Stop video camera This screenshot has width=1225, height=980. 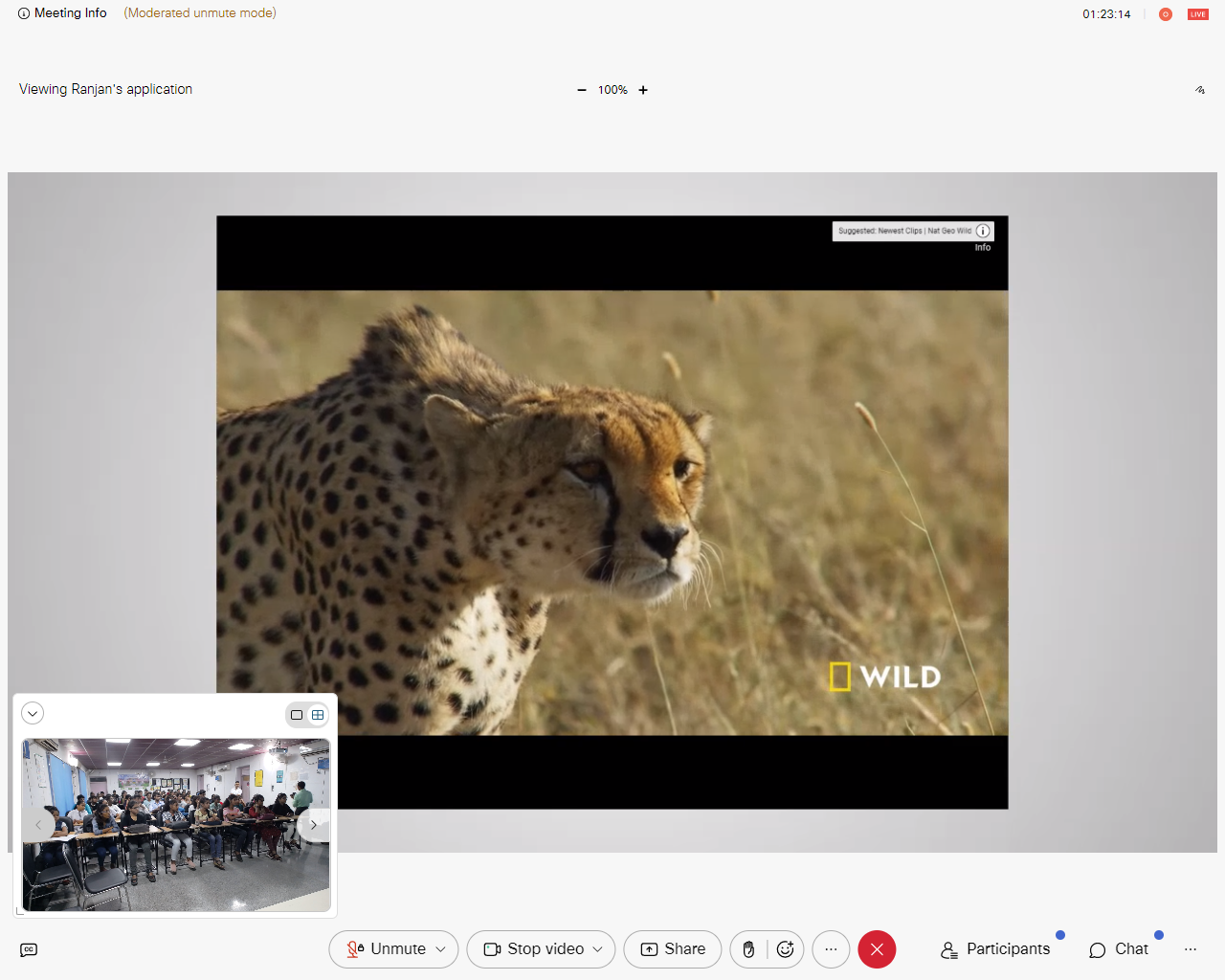coord(534,949)
